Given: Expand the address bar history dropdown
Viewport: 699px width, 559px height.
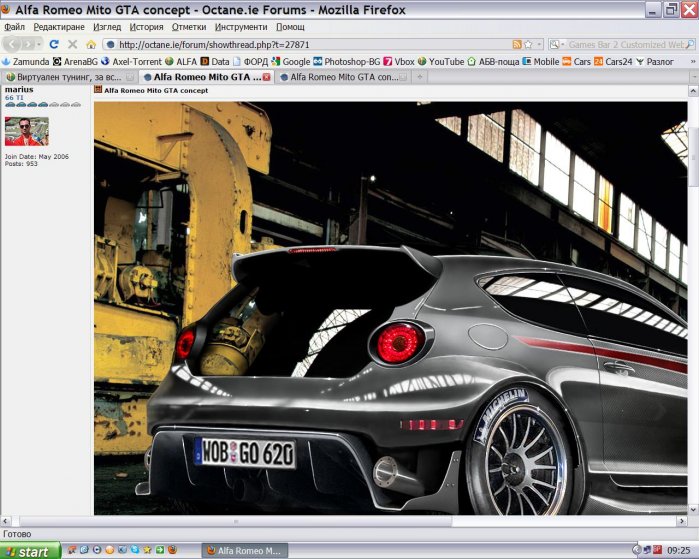Looking at the screenshot, I should coord(539,45).
